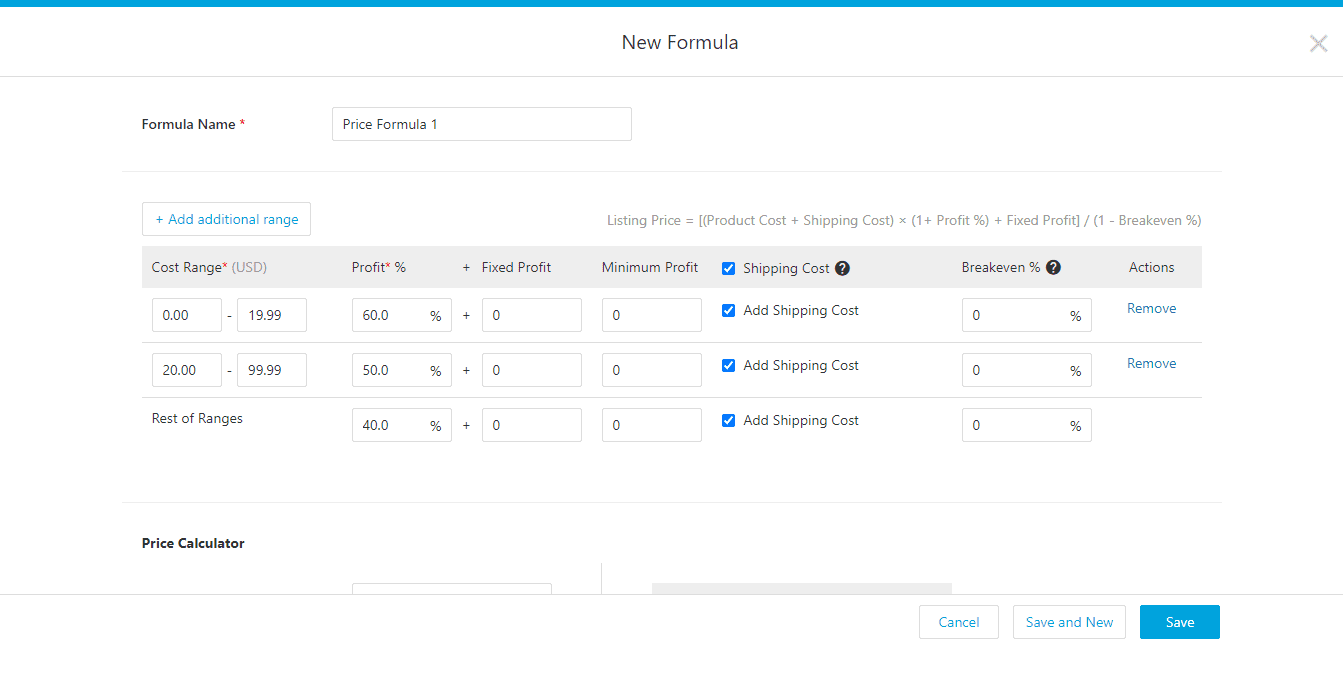Click the Fixed Profit field in 20.00-99.99 row

point(531,370)
